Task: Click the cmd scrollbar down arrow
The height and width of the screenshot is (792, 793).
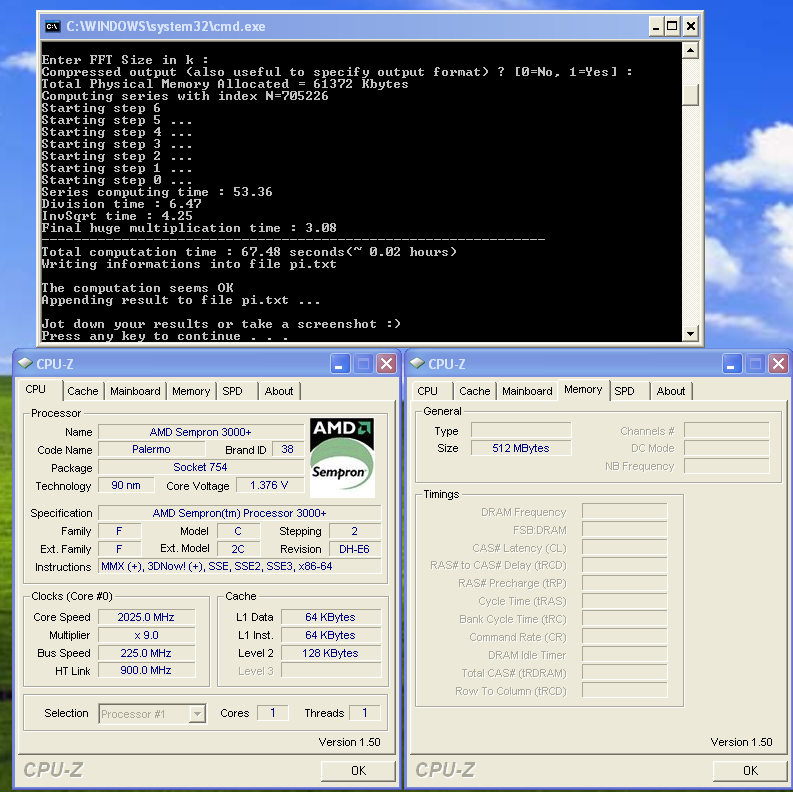Action: 690,333
